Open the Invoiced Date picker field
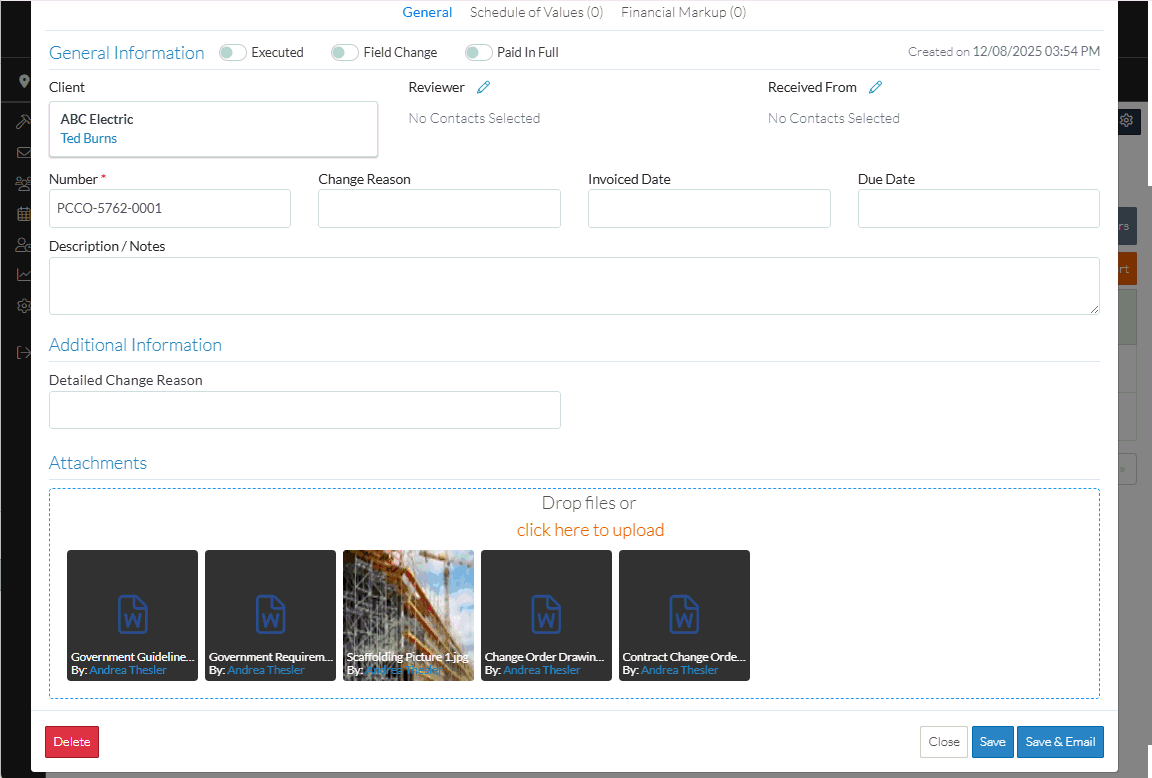The width and height of the screenshot is (1152, 778). coord(709,209)
